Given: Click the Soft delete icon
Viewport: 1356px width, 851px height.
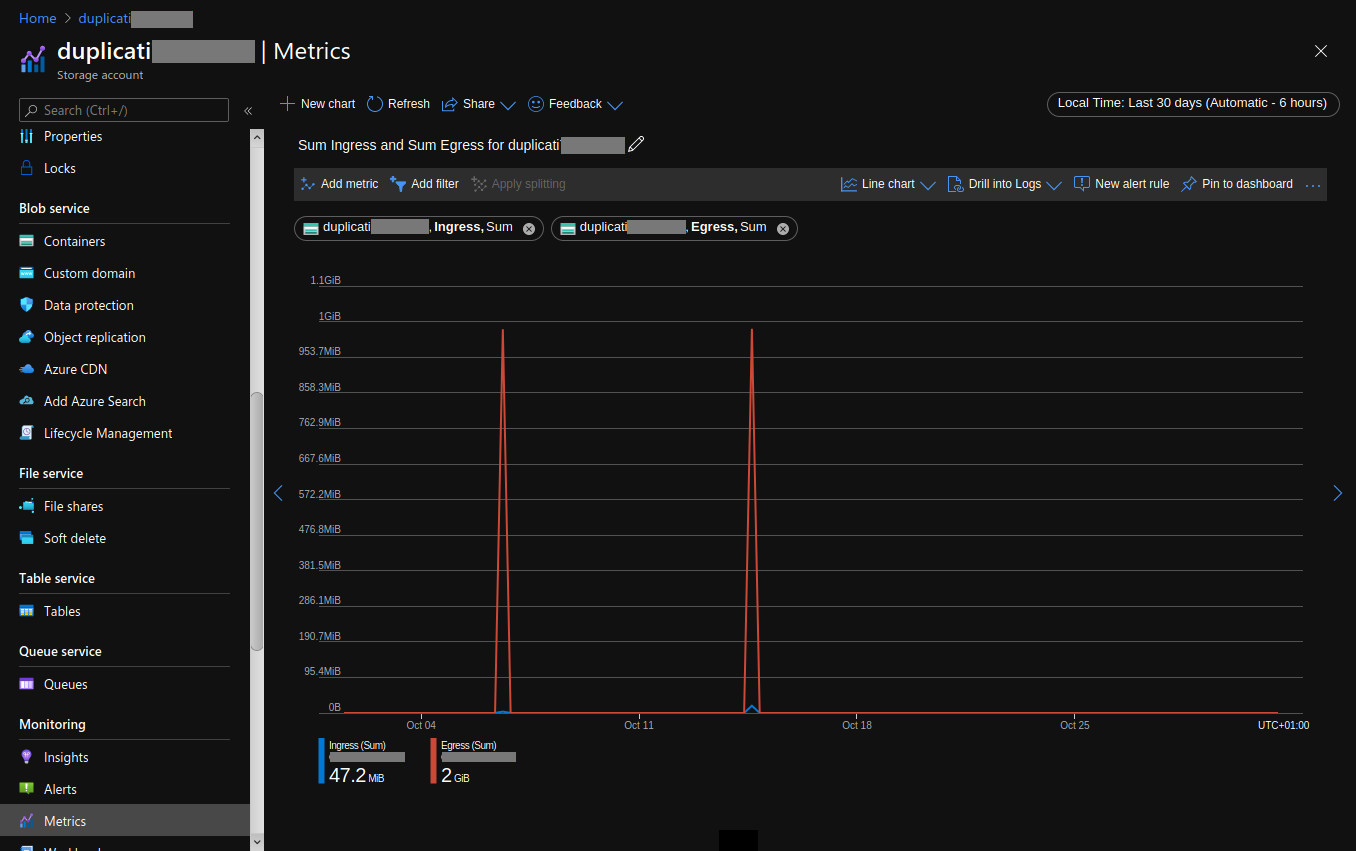Looking at the screenshot, I should point(27,538).
